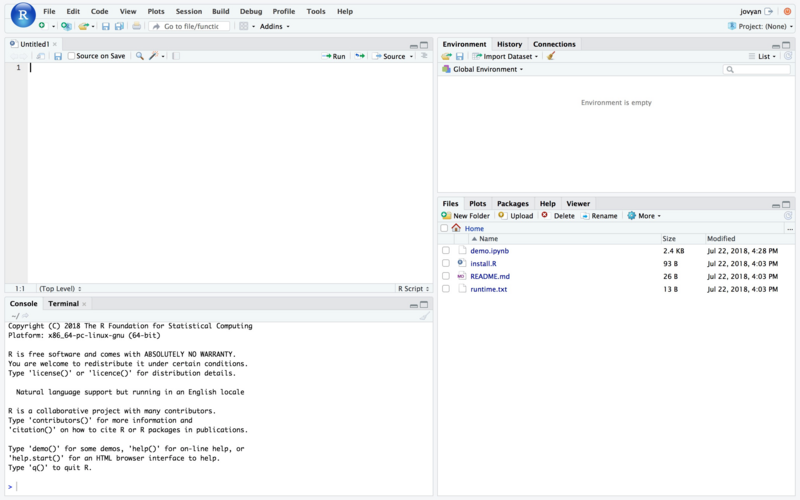Check the box next to demo.ipynb
The width and height of the screenshot is (800, 500).
(x=446, y=251)
